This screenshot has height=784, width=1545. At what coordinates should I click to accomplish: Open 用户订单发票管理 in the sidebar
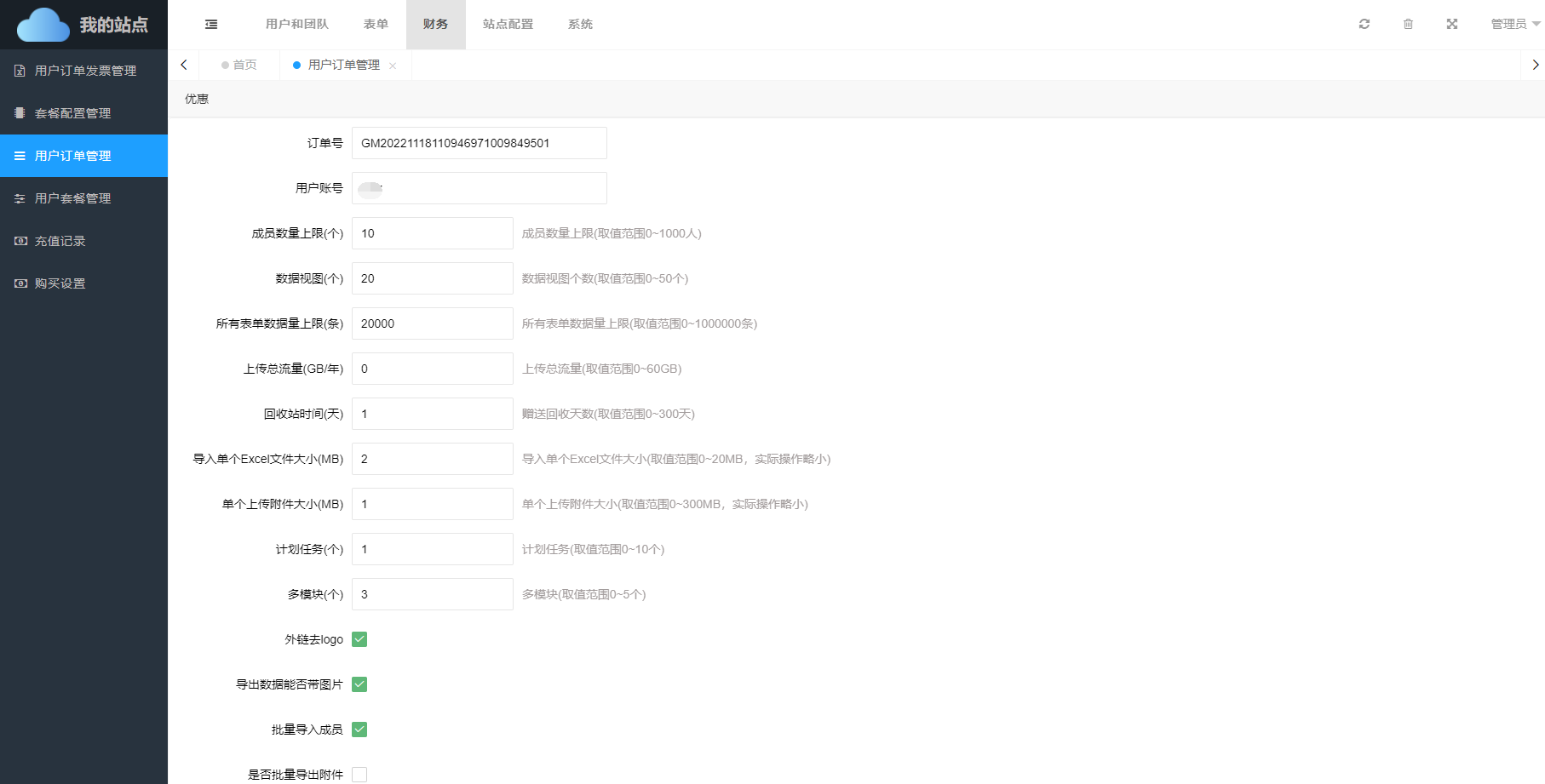[x=84, y=71]
